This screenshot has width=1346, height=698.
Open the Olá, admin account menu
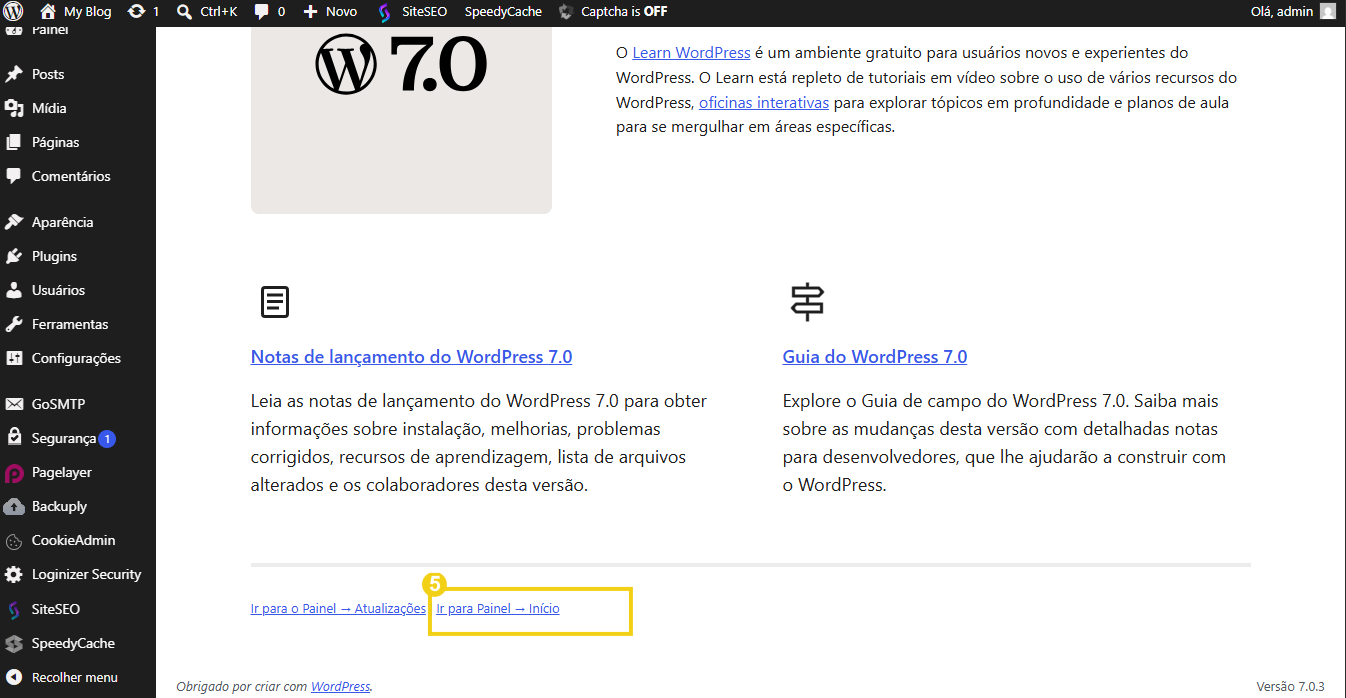1293,12
